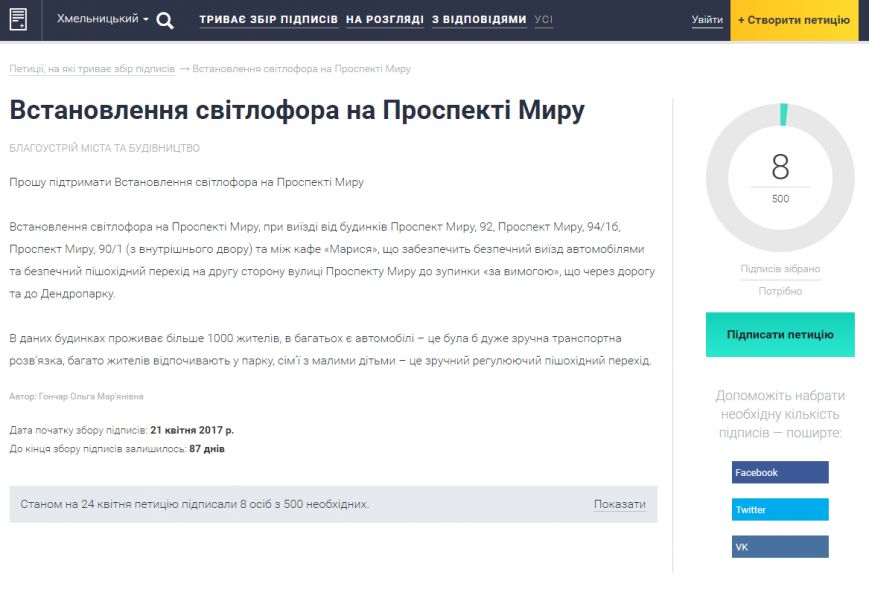
Task: Click the author name Гончар Ольга Мар'янівна
Action: (91, 397)
